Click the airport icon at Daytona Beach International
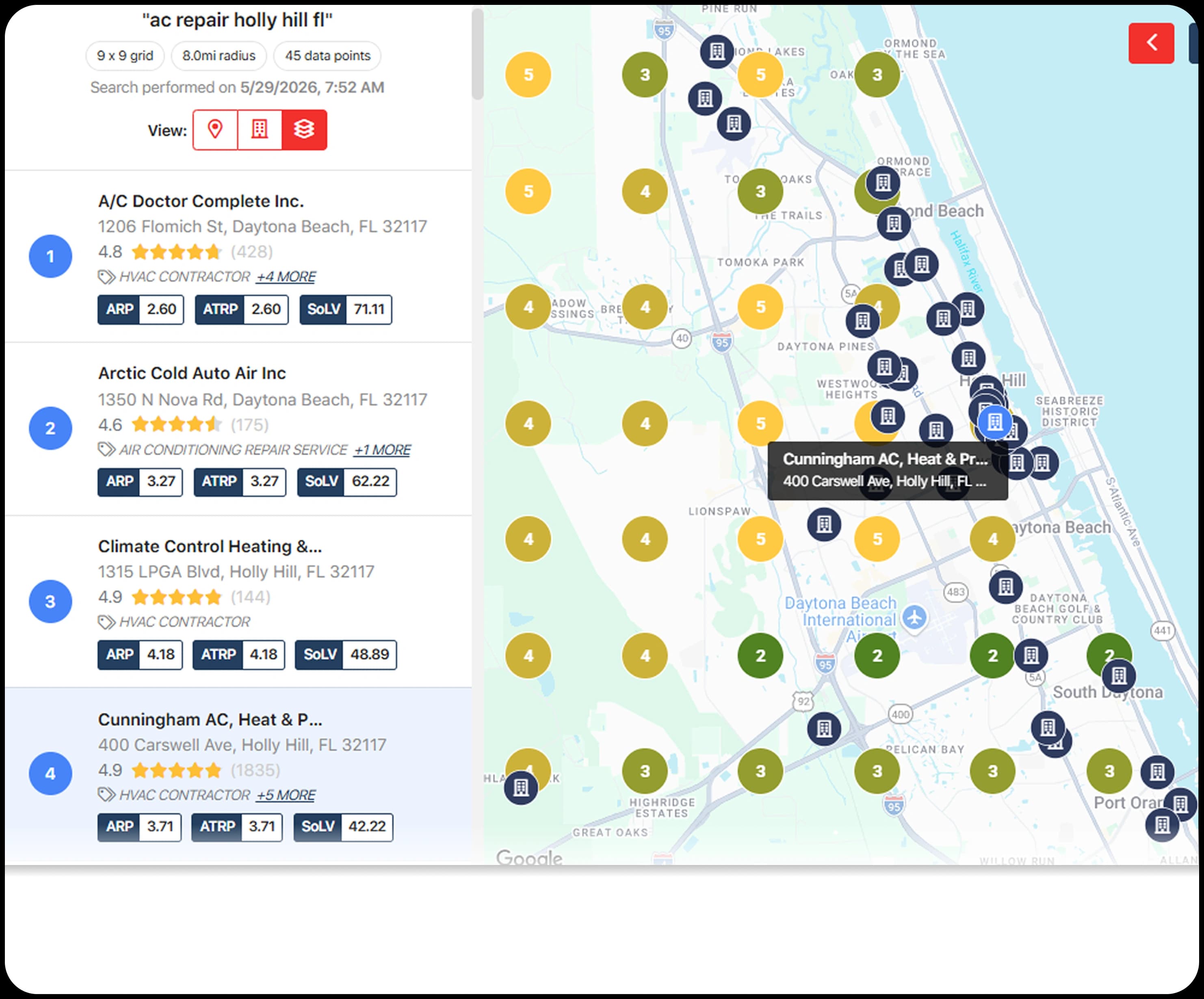The height and width of the screenshot is (999, 1204). click(x=914, y=618)
